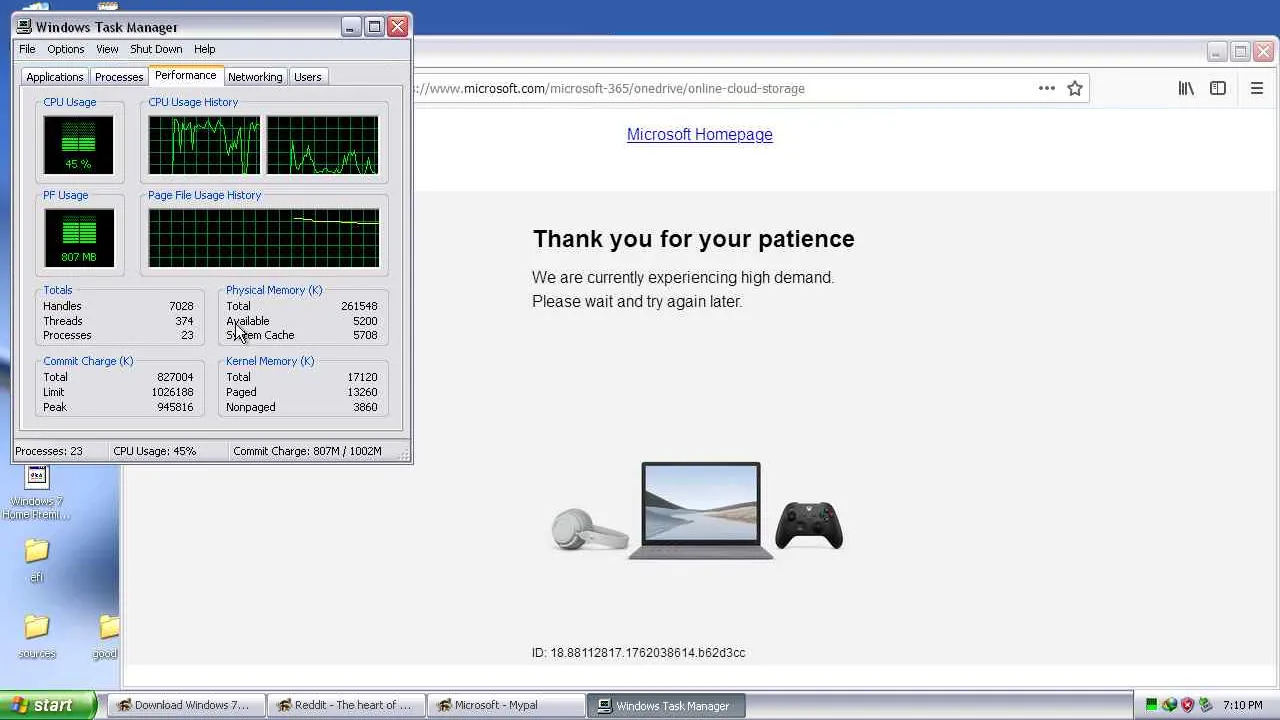Toggle the browser sidebar icon
The image size is (1280, 720).
tap(1218, 88)
